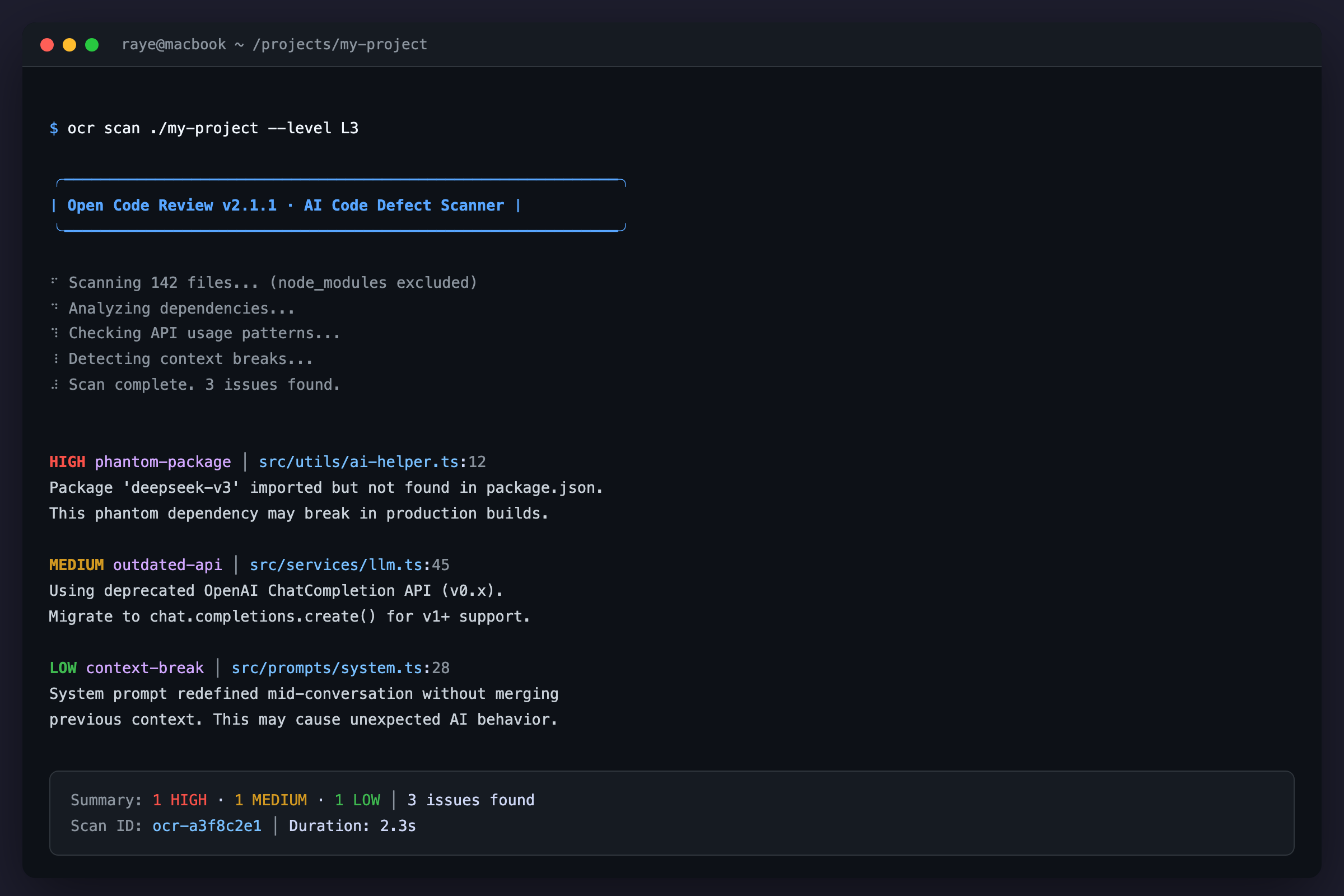Image resolution: width=1344 pixels, height=896 pixels.
Task: Click the red close traffic light button
Action: (x=48, y=44)
